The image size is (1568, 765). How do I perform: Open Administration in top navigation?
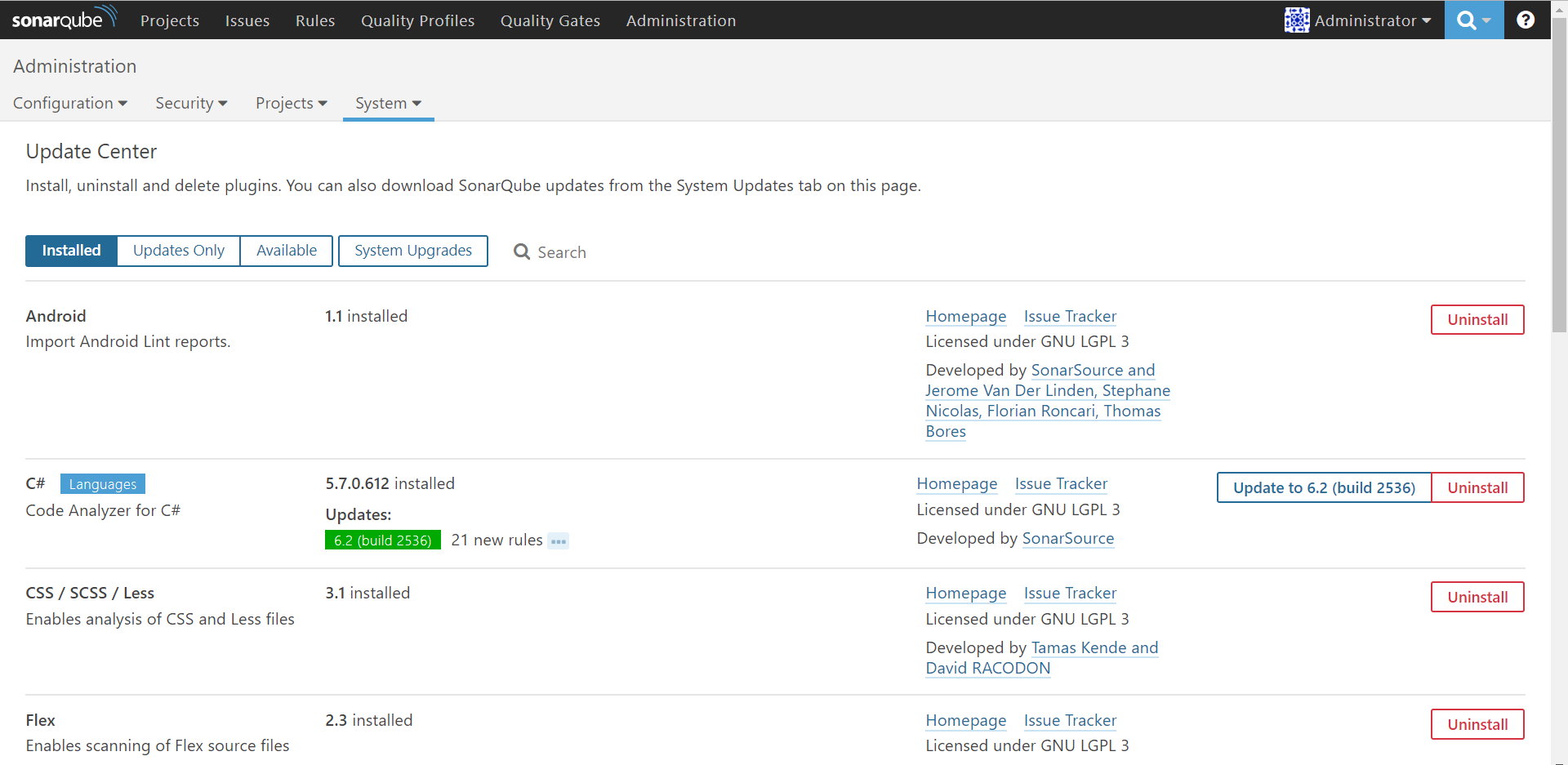(681, 20)
